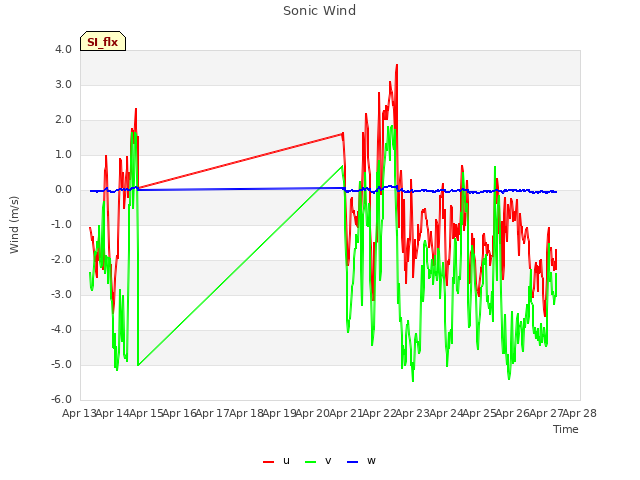Click the 4.0 y-axis tick label
This screenshot has width=640, height=480.
coord(63,49)
